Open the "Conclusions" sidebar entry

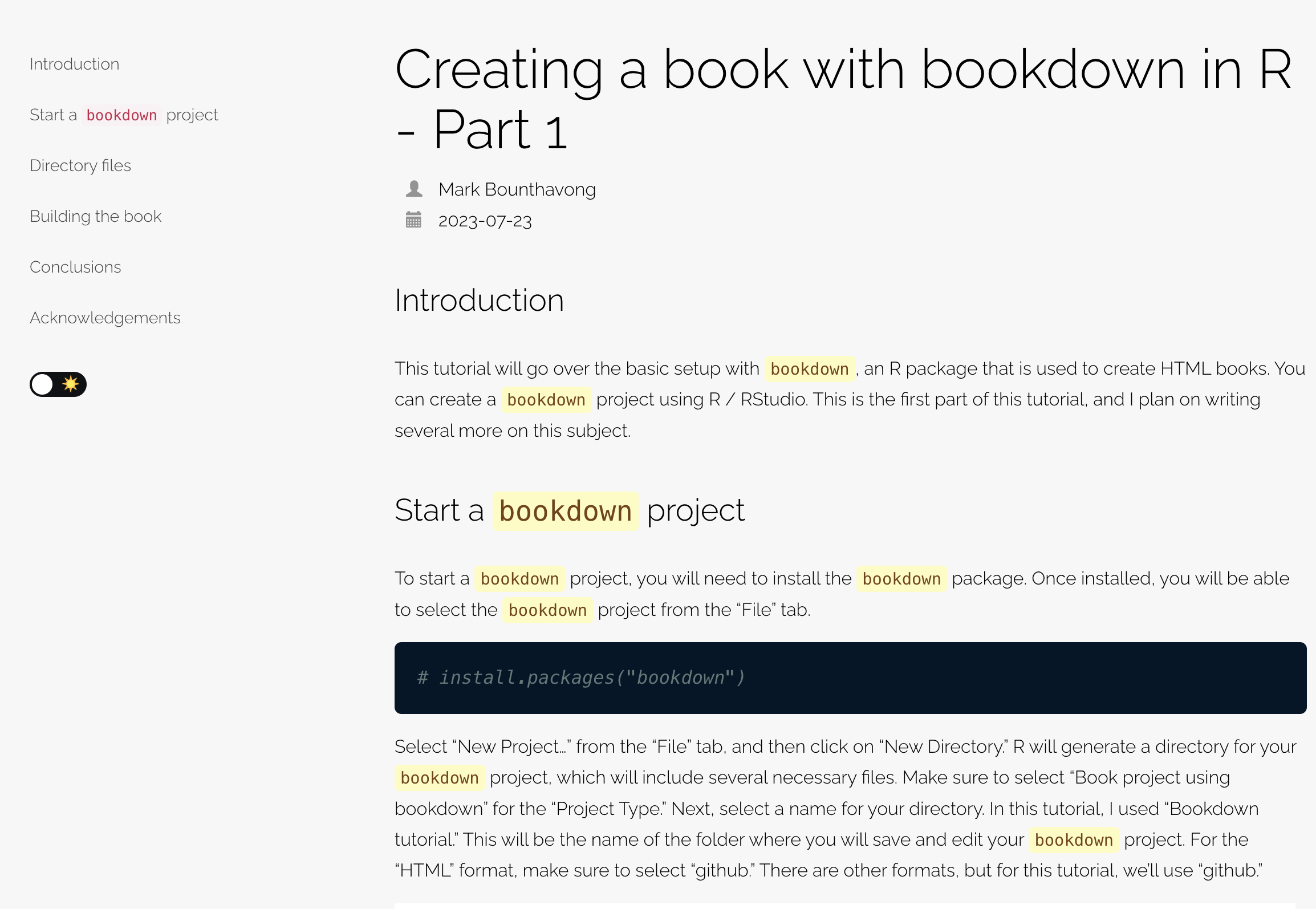coord(75,267)
